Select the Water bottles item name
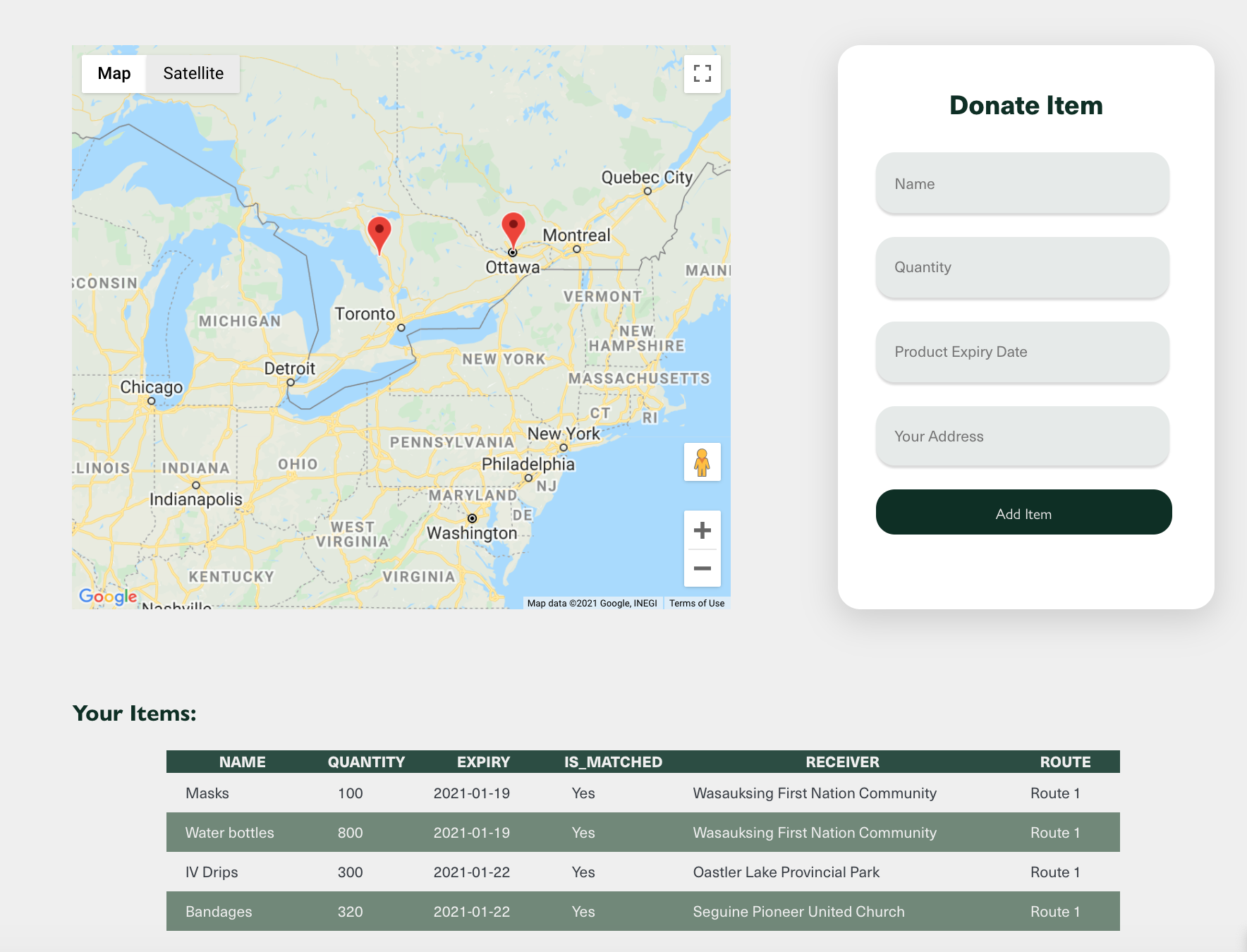This screenshot has width=1247, height=952. pos(229,833)
